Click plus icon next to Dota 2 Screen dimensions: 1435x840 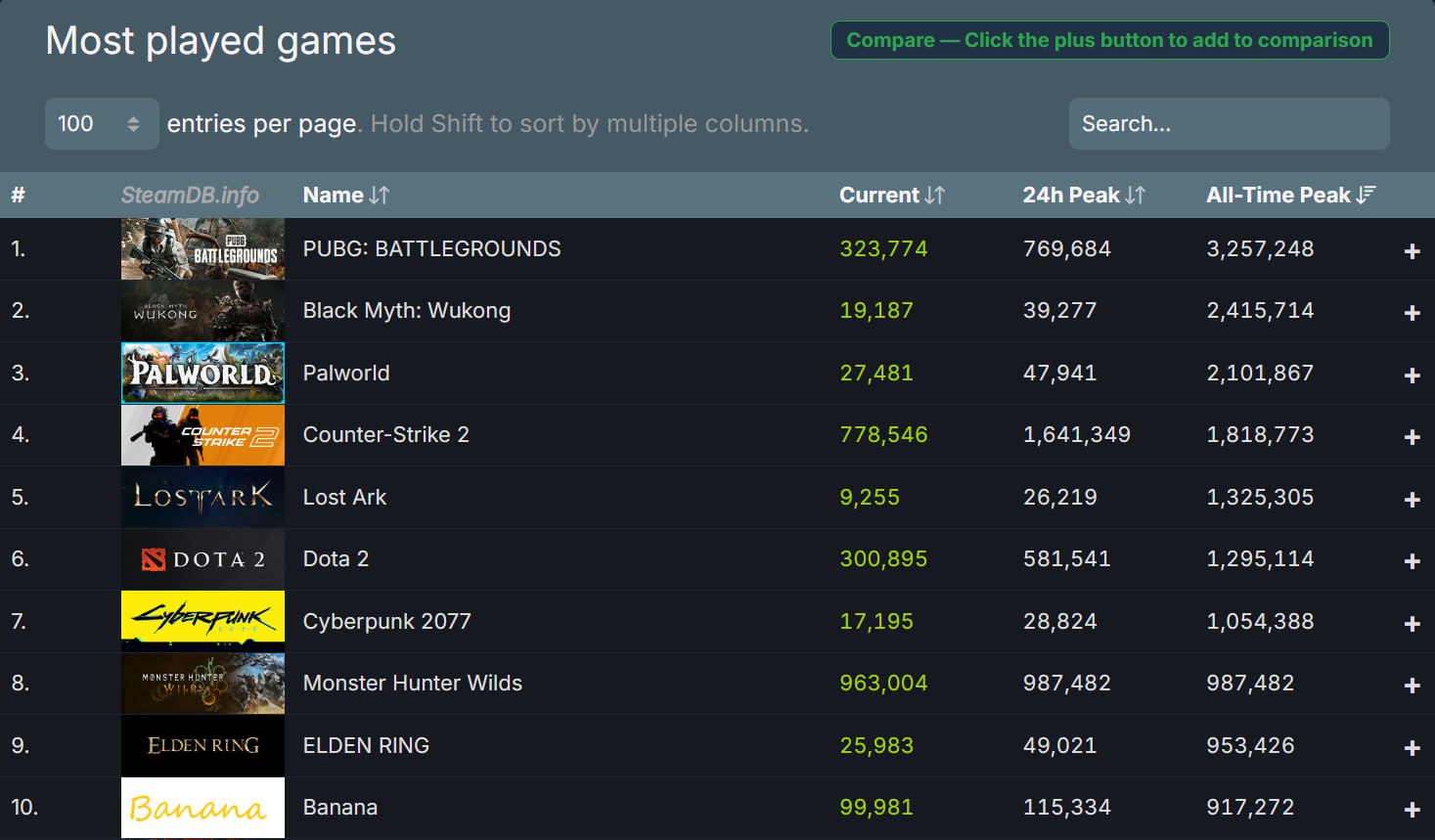point(1412,561)
